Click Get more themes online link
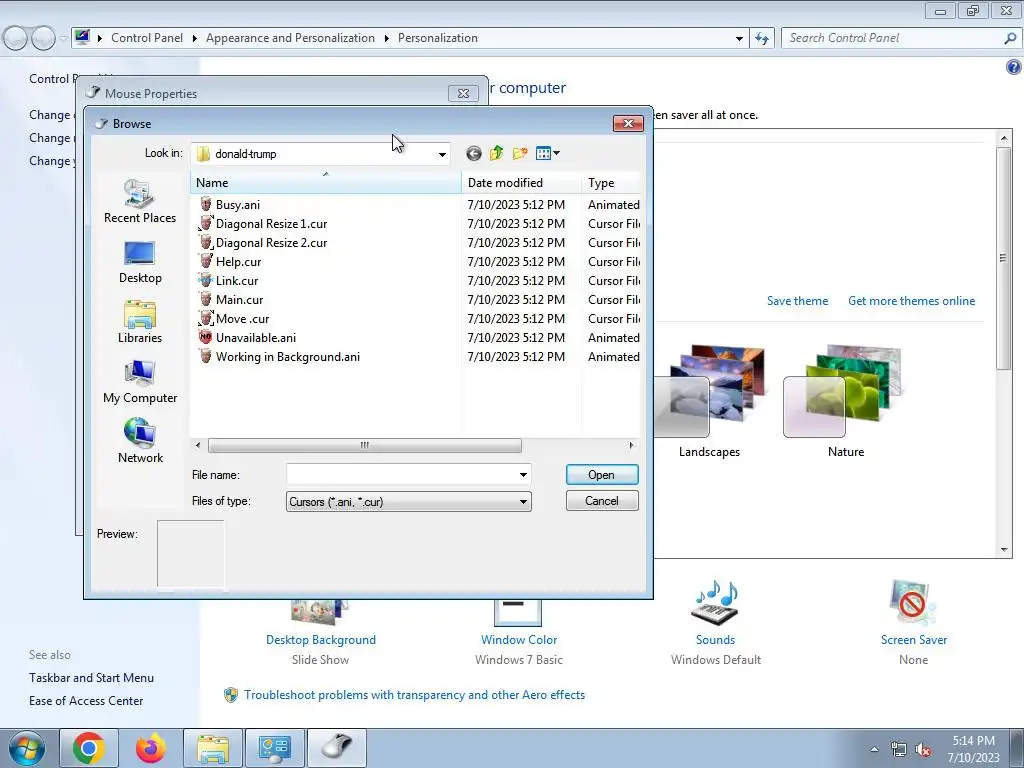This screenshot has width=1024, height=768. tap(912, 301)
